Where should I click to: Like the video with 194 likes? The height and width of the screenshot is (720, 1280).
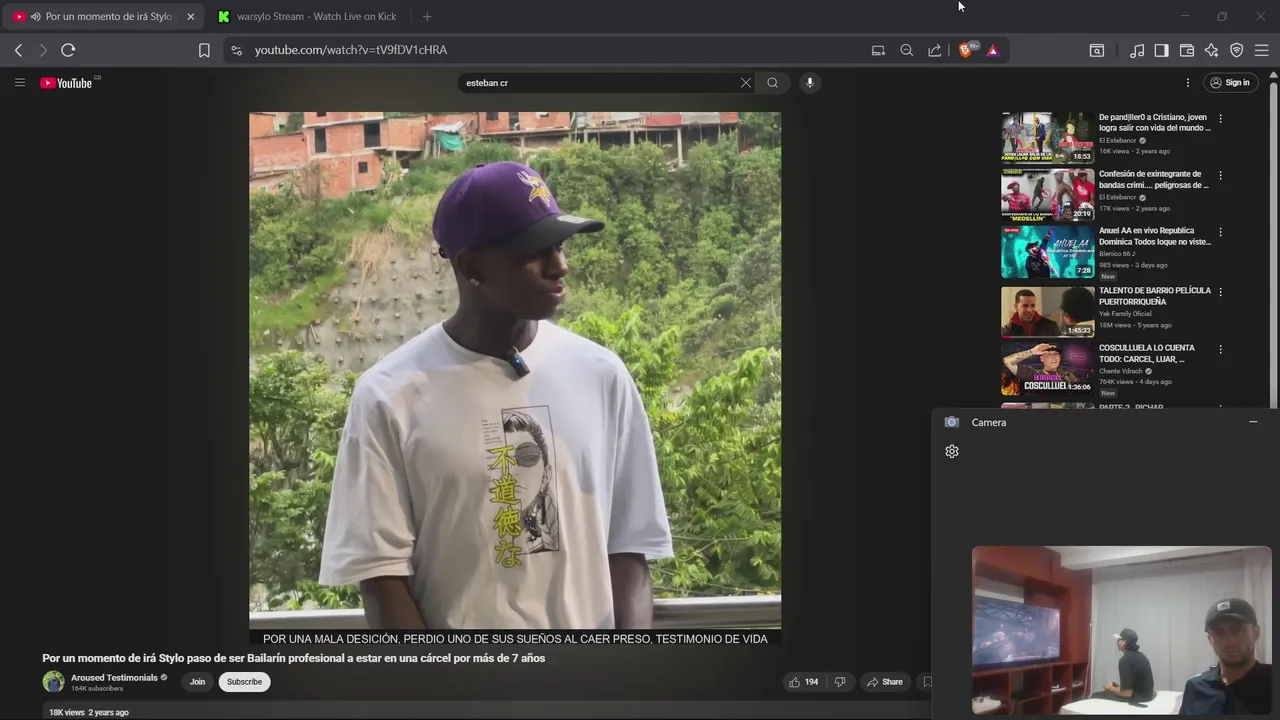click(803, 682)
